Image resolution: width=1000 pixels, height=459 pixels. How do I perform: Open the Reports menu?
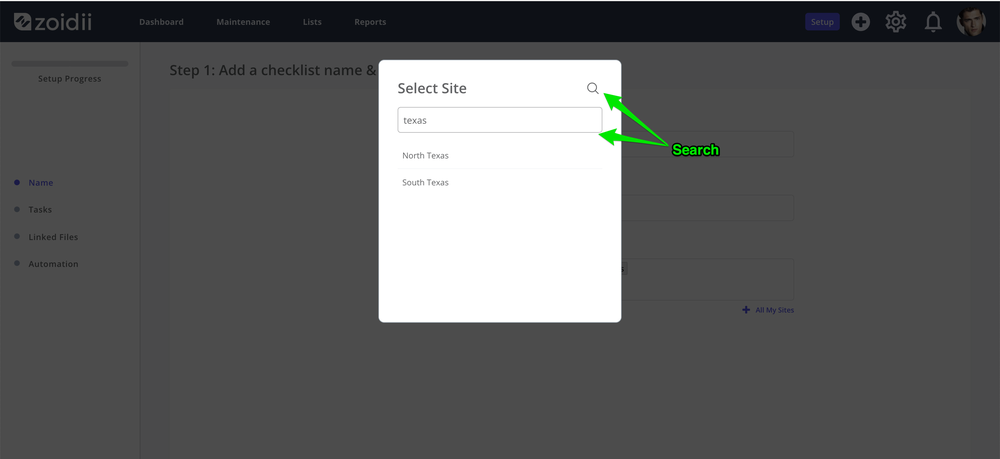(371, 22)
